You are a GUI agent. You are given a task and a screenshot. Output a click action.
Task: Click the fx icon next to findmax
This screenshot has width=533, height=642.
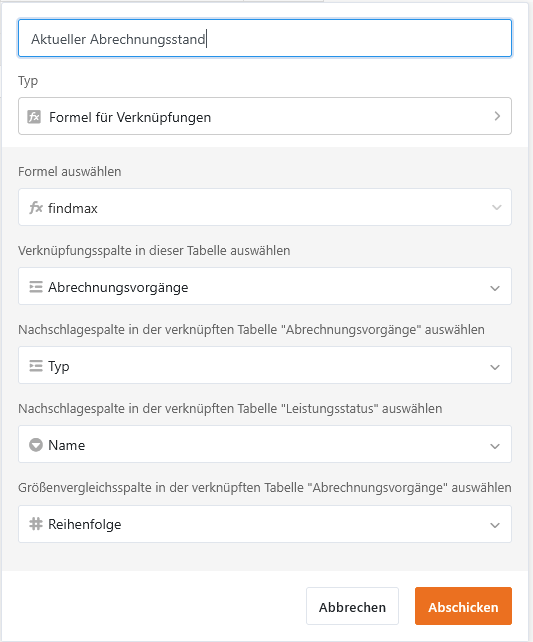(36, 208)
